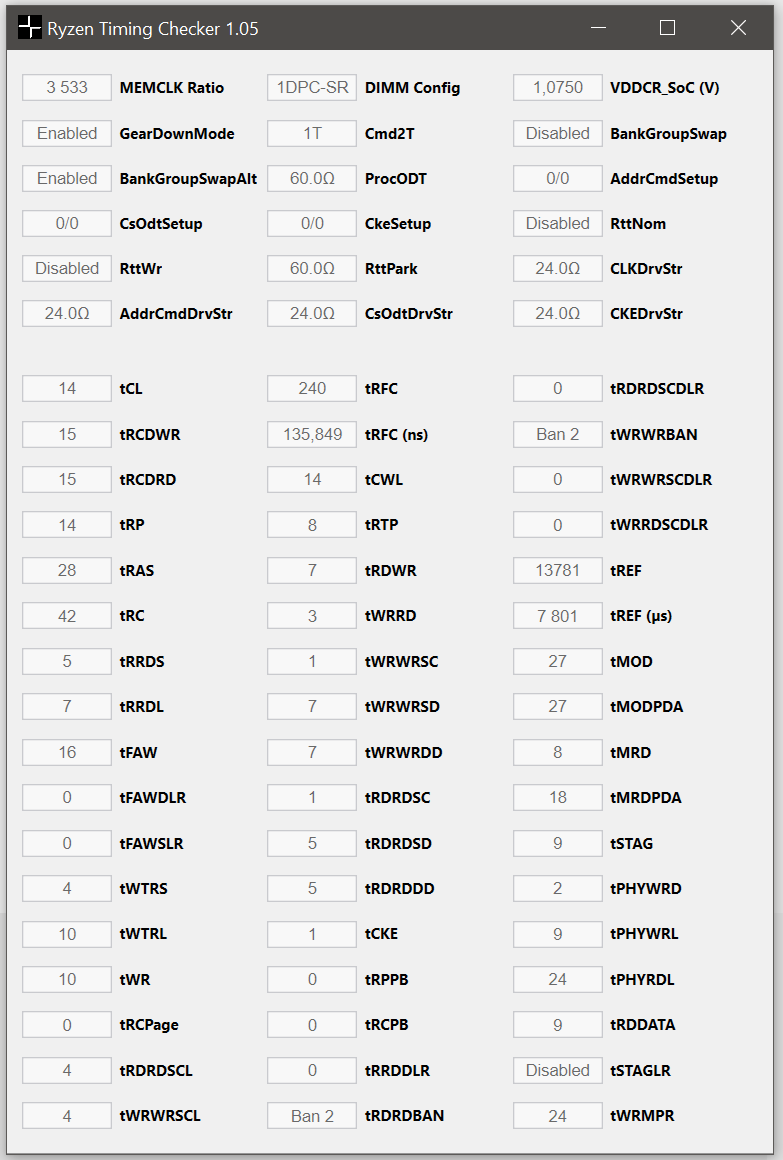
Task: Click the CLKDrvStr 24.0Ω field
Action: pos(558,269)
